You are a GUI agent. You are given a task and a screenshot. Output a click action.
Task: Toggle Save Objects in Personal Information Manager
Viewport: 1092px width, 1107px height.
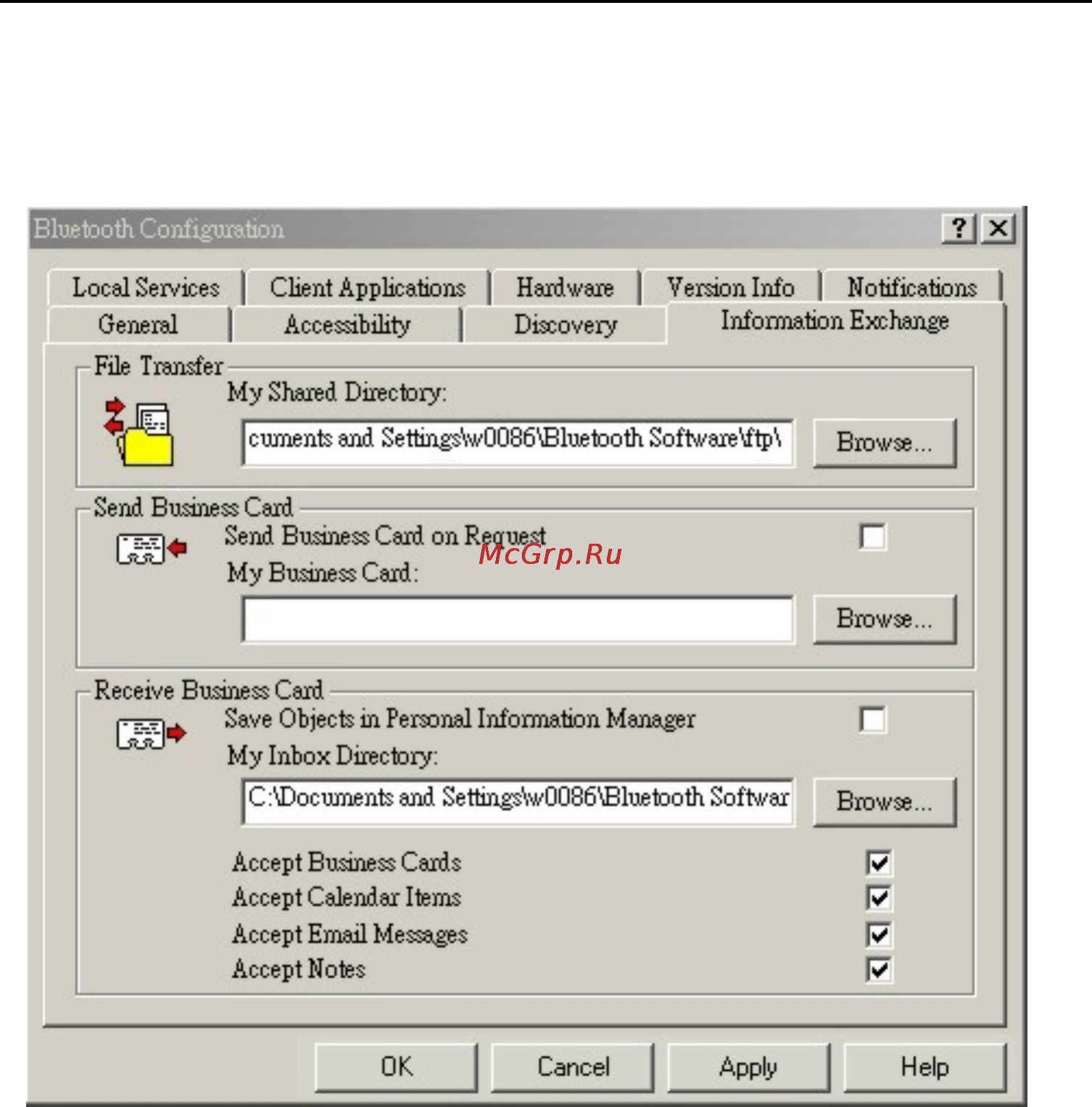pyautogui.click(x=872, y=720)
